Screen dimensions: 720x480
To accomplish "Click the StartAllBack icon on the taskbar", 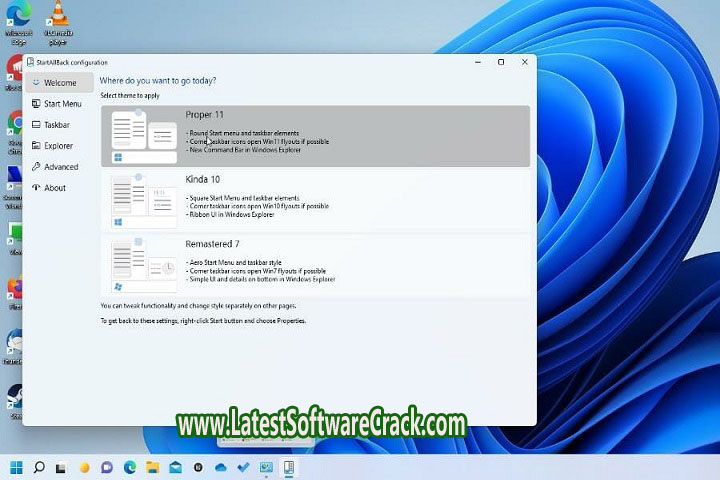I will click(x=289, y=467).
